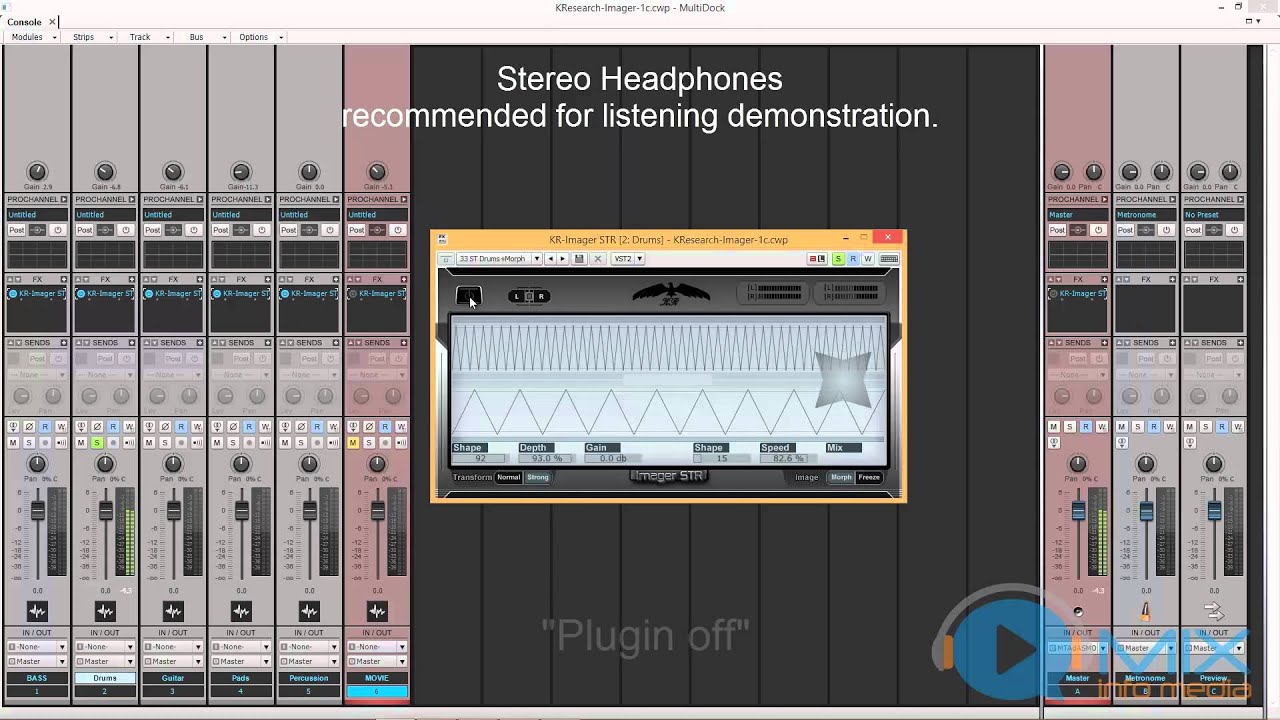
Task: Go to previous plugin preset arrow
Action: [x=550, y=259]
